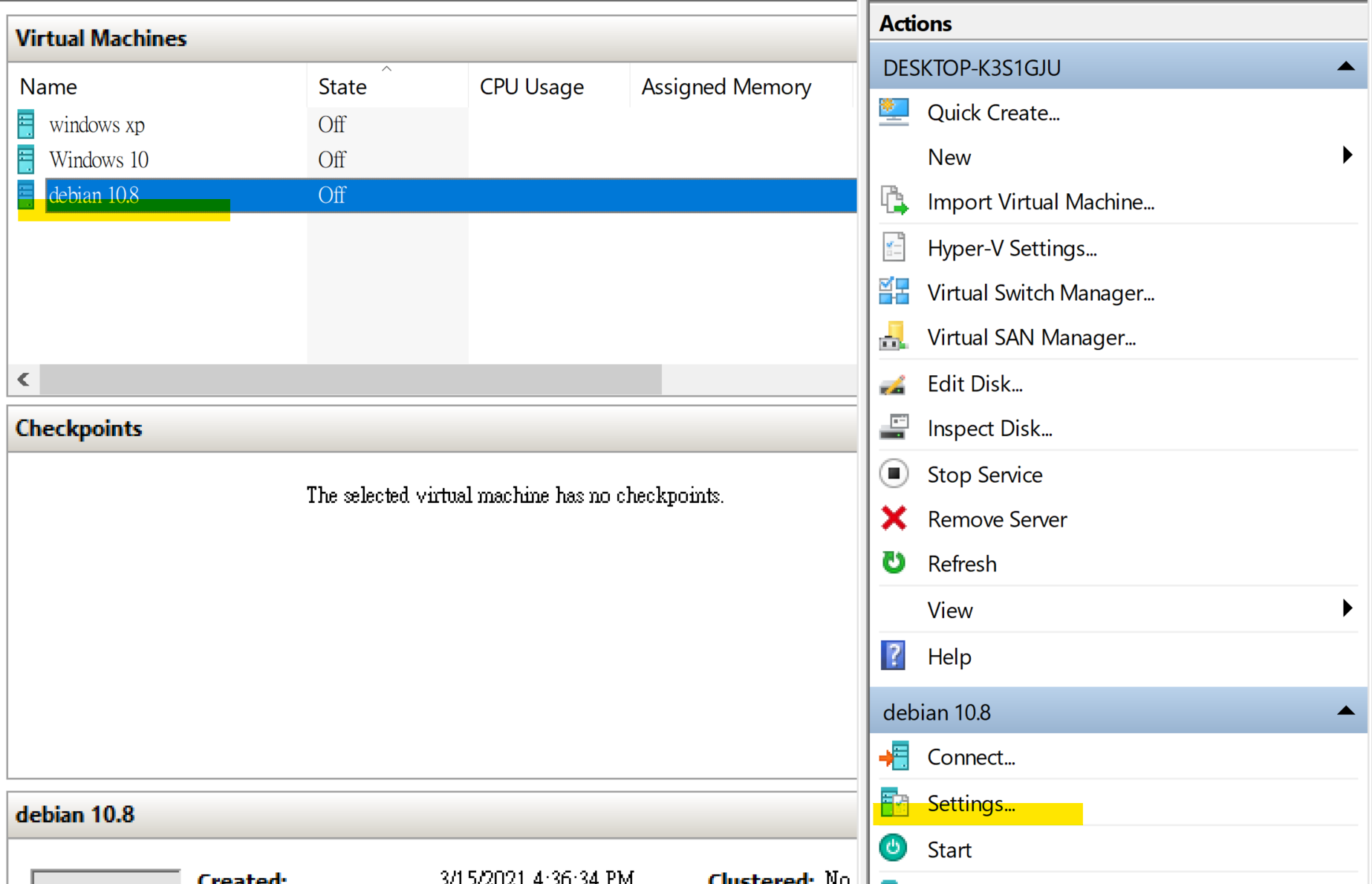Viewport: 1372px width, 884px height.
Task: Click the debian 10.8 VM server icon
Action: pos(26,194)
